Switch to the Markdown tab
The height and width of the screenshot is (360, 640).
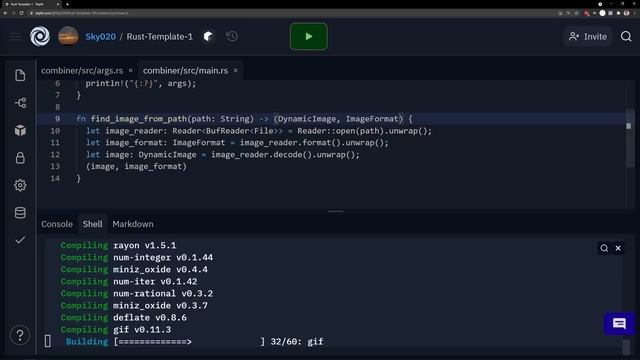tap(133, 224)
